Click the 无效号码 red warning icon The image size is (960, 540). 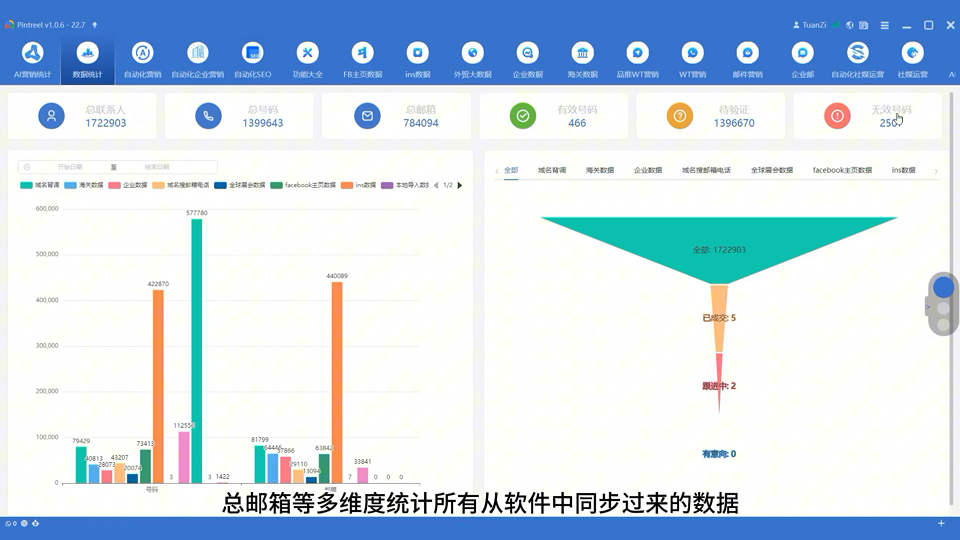tap(837, 116)
